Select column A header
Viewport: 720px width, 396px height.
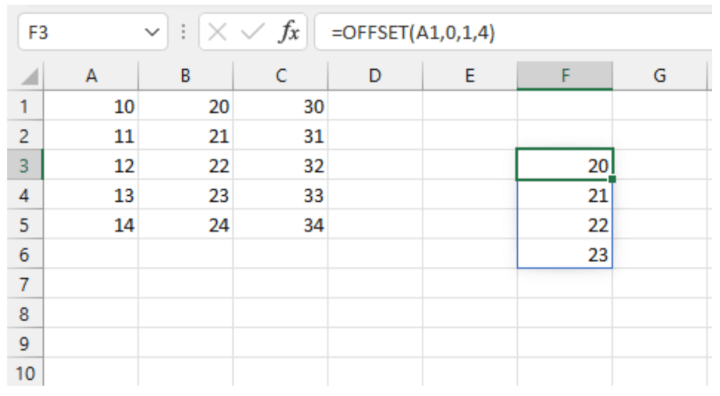coord(91,76)
